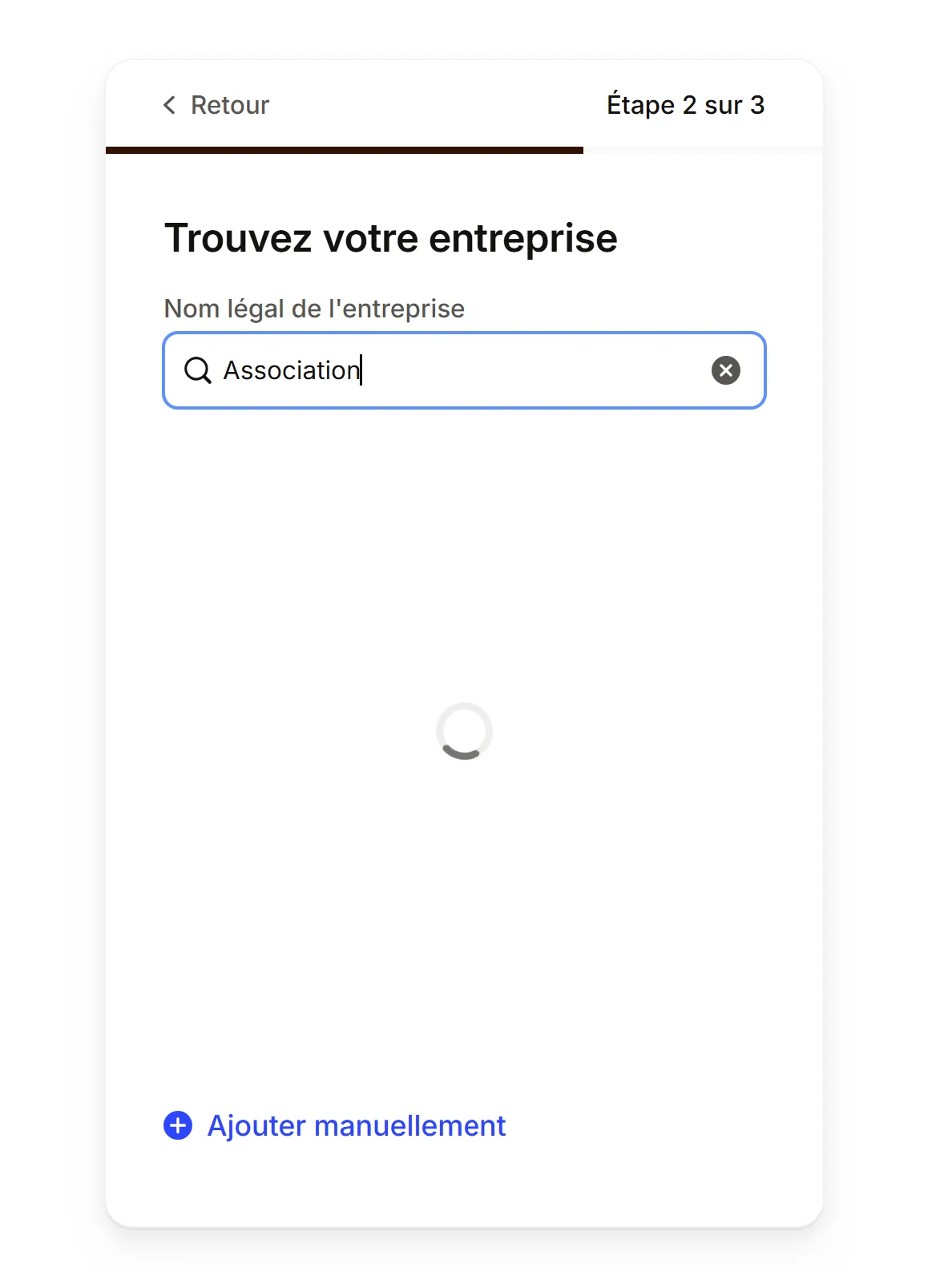Click the unfilled end of the progress bar
952x1272 pixels.
702,150
